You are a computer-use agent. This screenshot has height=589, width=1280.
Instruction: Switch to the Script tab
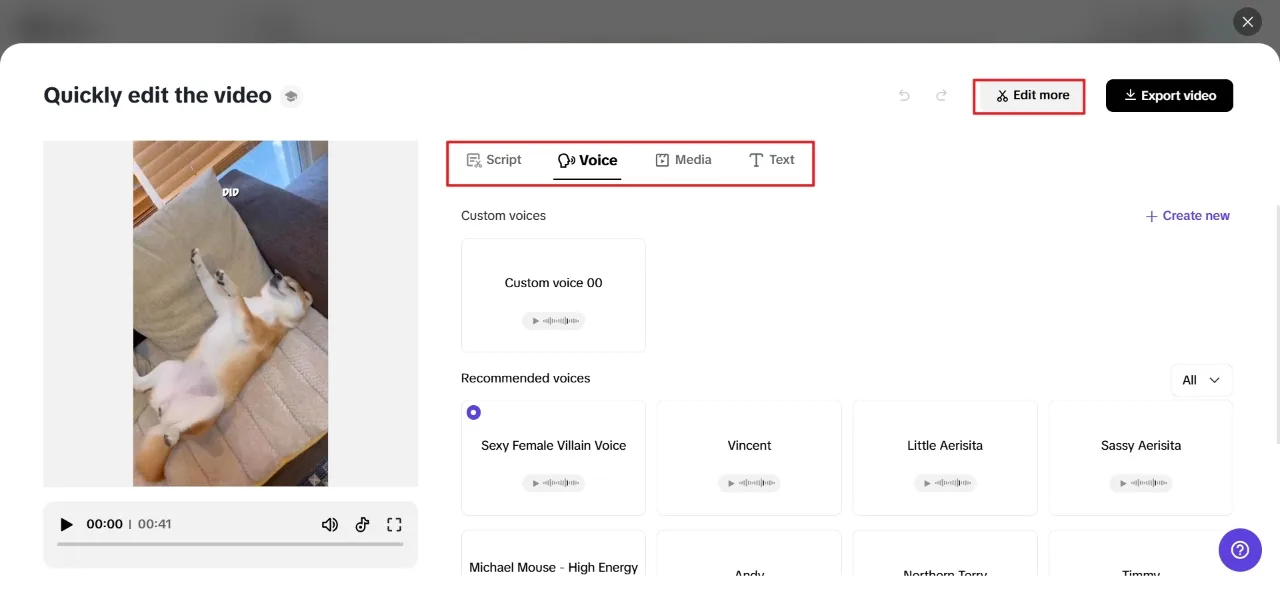[x=494, y=160]
